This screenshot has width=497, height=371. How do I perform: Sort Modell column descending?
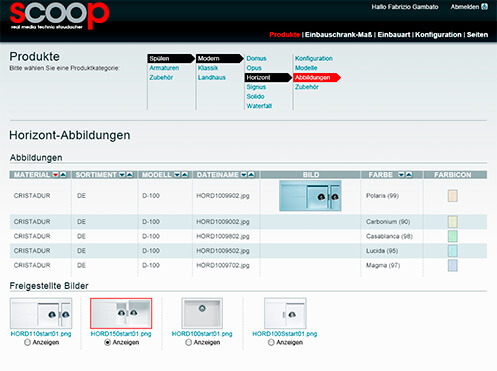[x=177, y=175]
